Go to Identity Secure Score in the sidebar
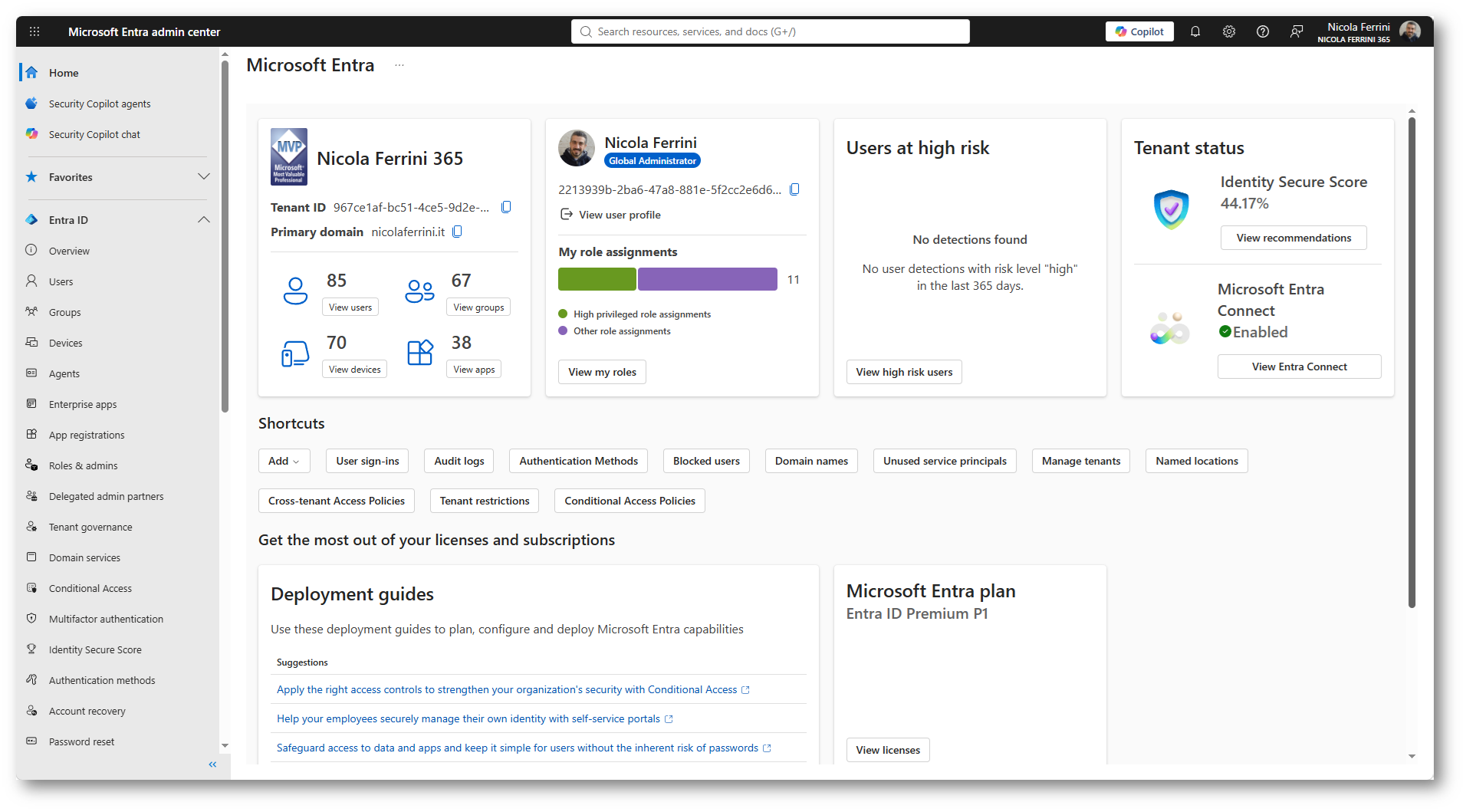This screenshot has width=1466, height=812. [95, 649]
